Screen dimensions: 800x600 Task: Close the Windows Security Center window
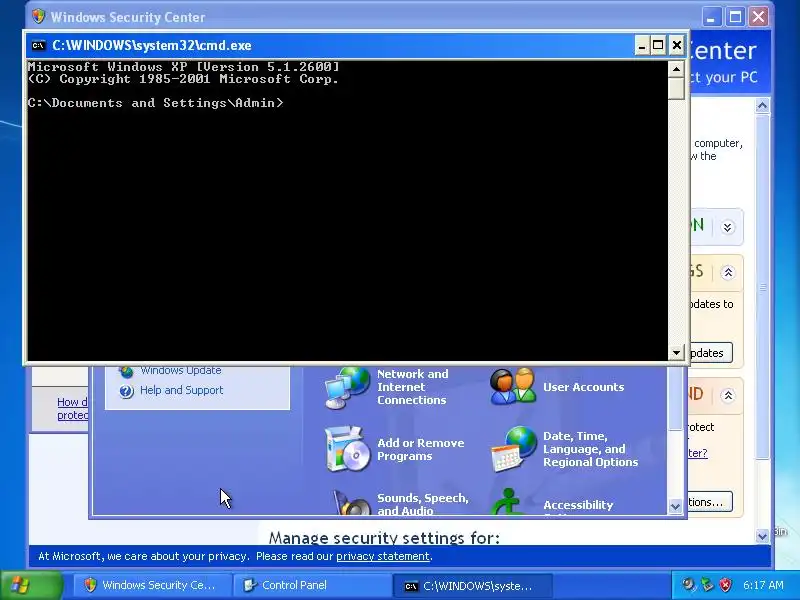tap(759, 17)
